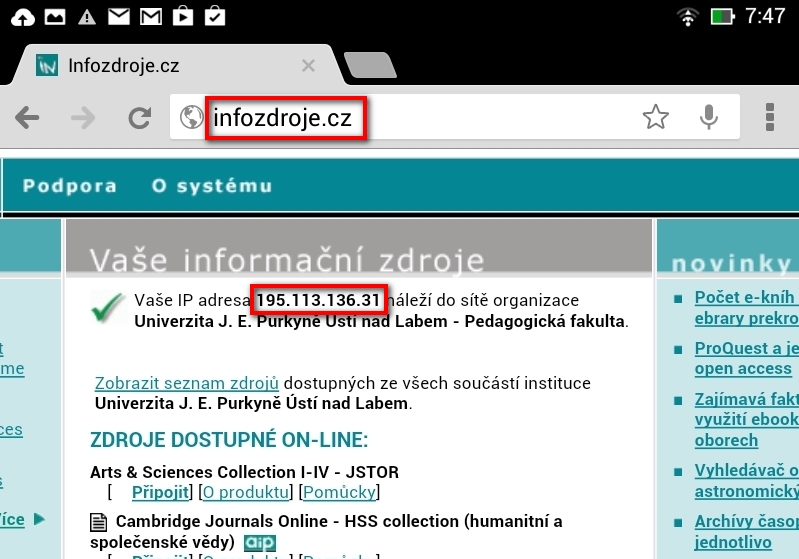Tap Pedagogická fakulta organization name

click(544, 322)
